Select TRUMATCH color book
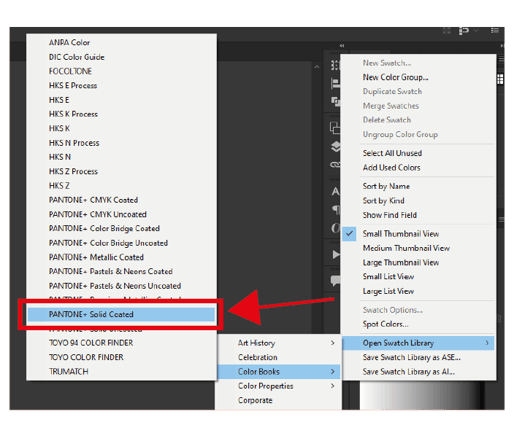The image size is (514, 425). [69, 372]
